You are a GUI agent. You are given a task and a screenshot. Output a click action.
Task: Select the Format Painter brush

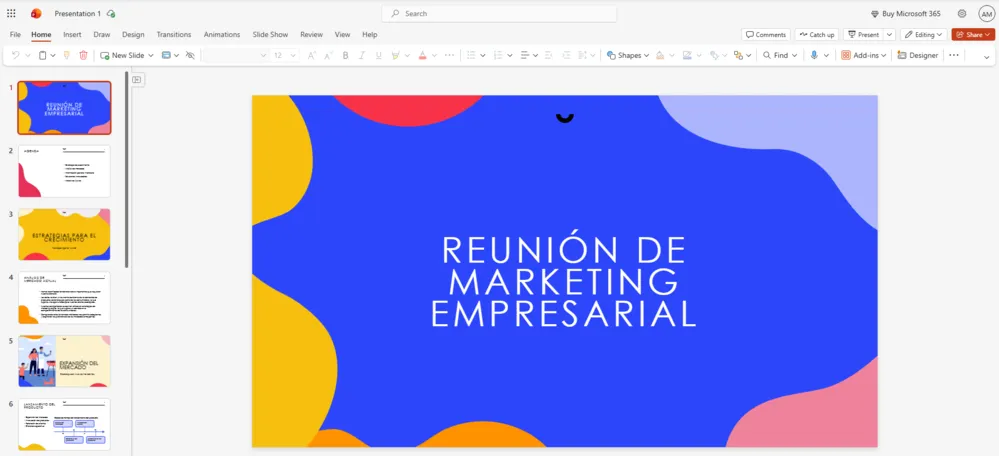click(x=66, y=55)
